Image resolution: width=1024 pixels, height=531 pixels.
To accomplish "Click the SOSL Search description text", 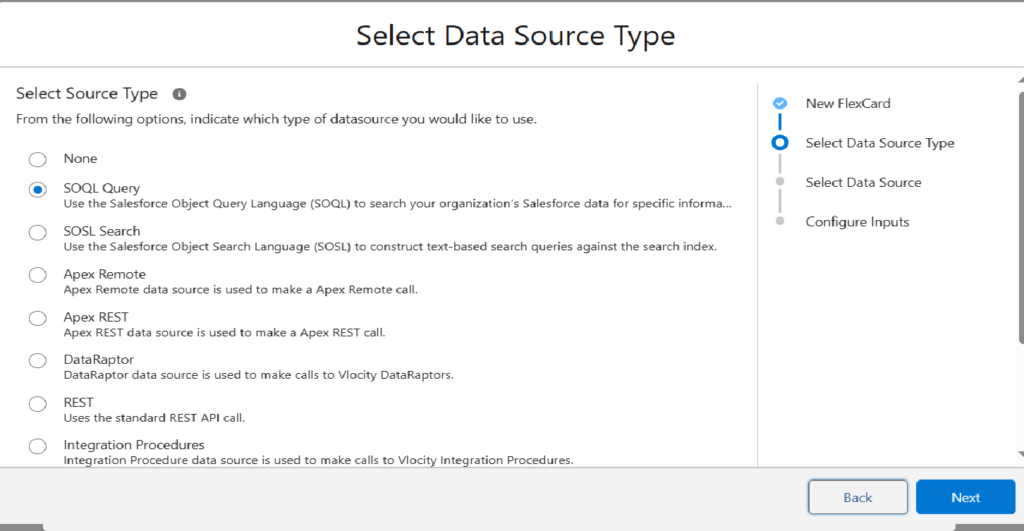I will 390,247.
